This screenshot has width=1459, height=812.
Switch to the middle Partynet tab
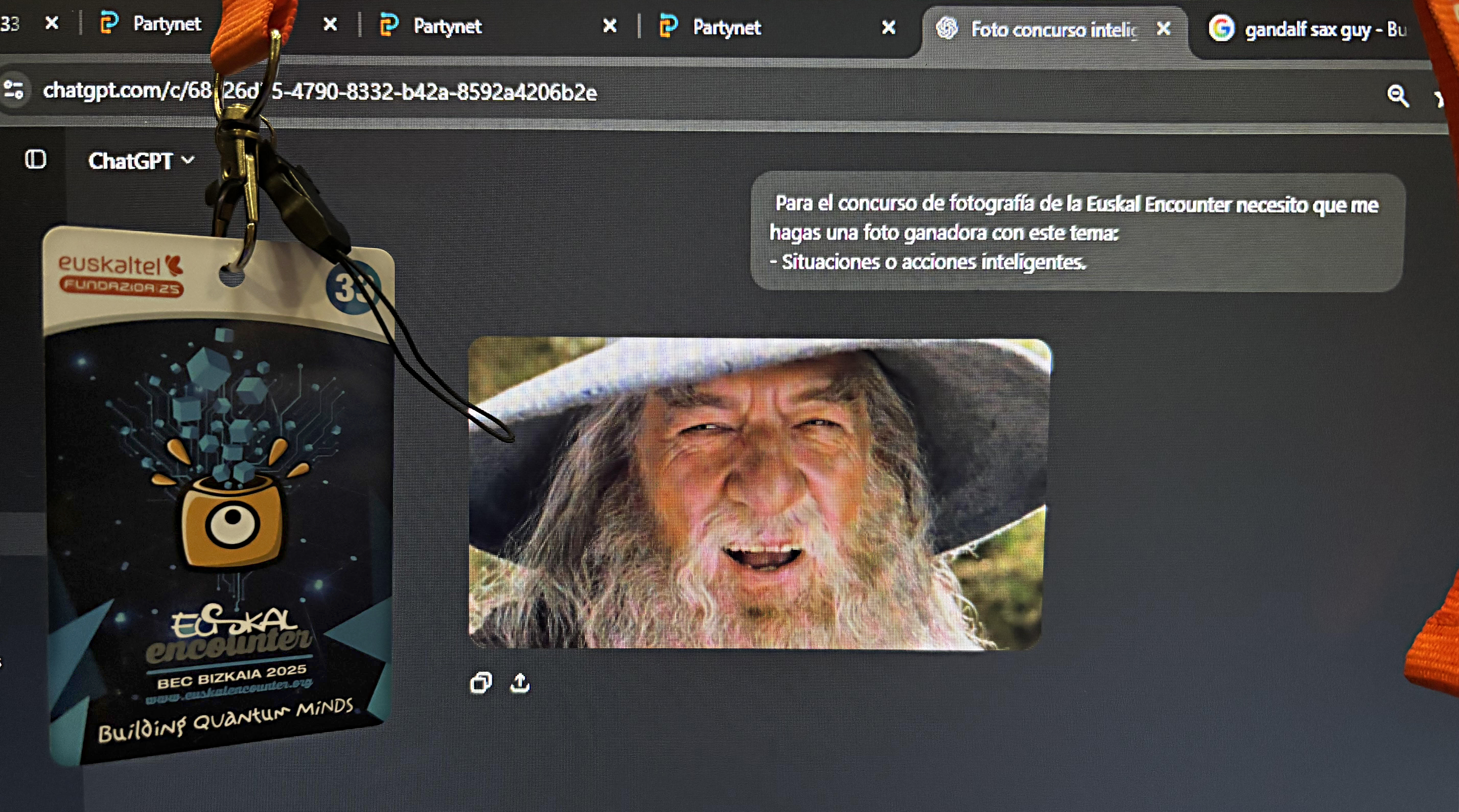(431, 26)
